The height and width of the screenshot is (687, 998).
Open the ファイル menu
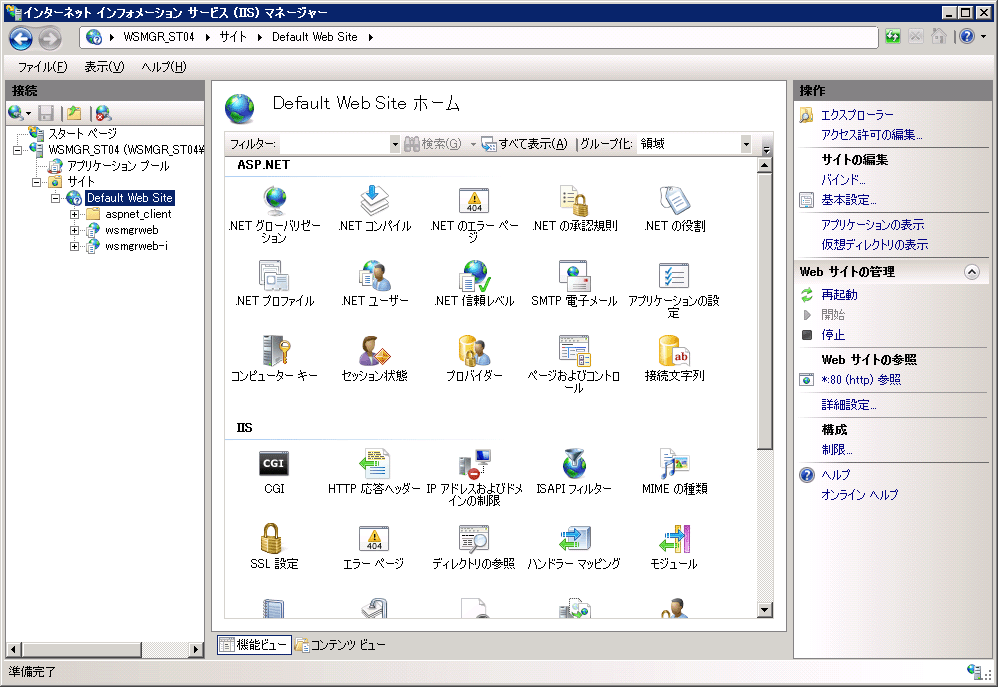42,67
